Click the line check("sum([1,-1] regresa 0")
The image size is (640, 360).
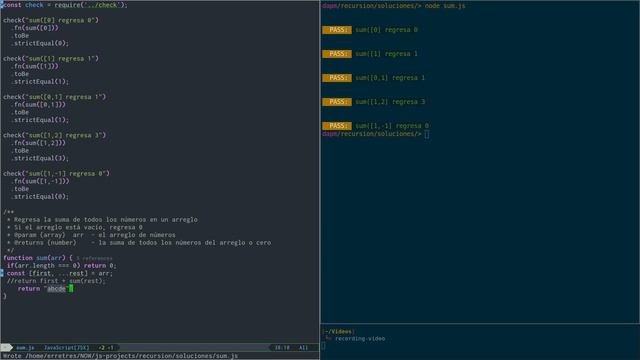56,173
